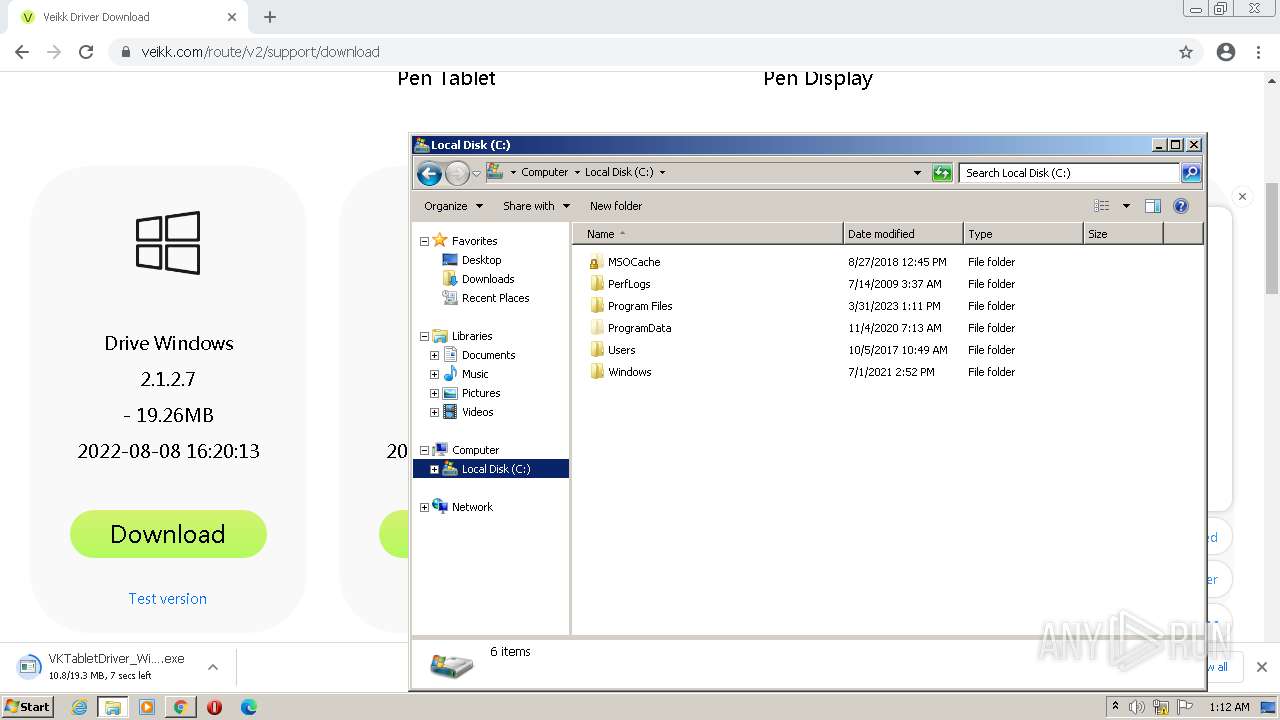Click Download for Drive Windows
Screen dimensions: 1280x720
168,534
